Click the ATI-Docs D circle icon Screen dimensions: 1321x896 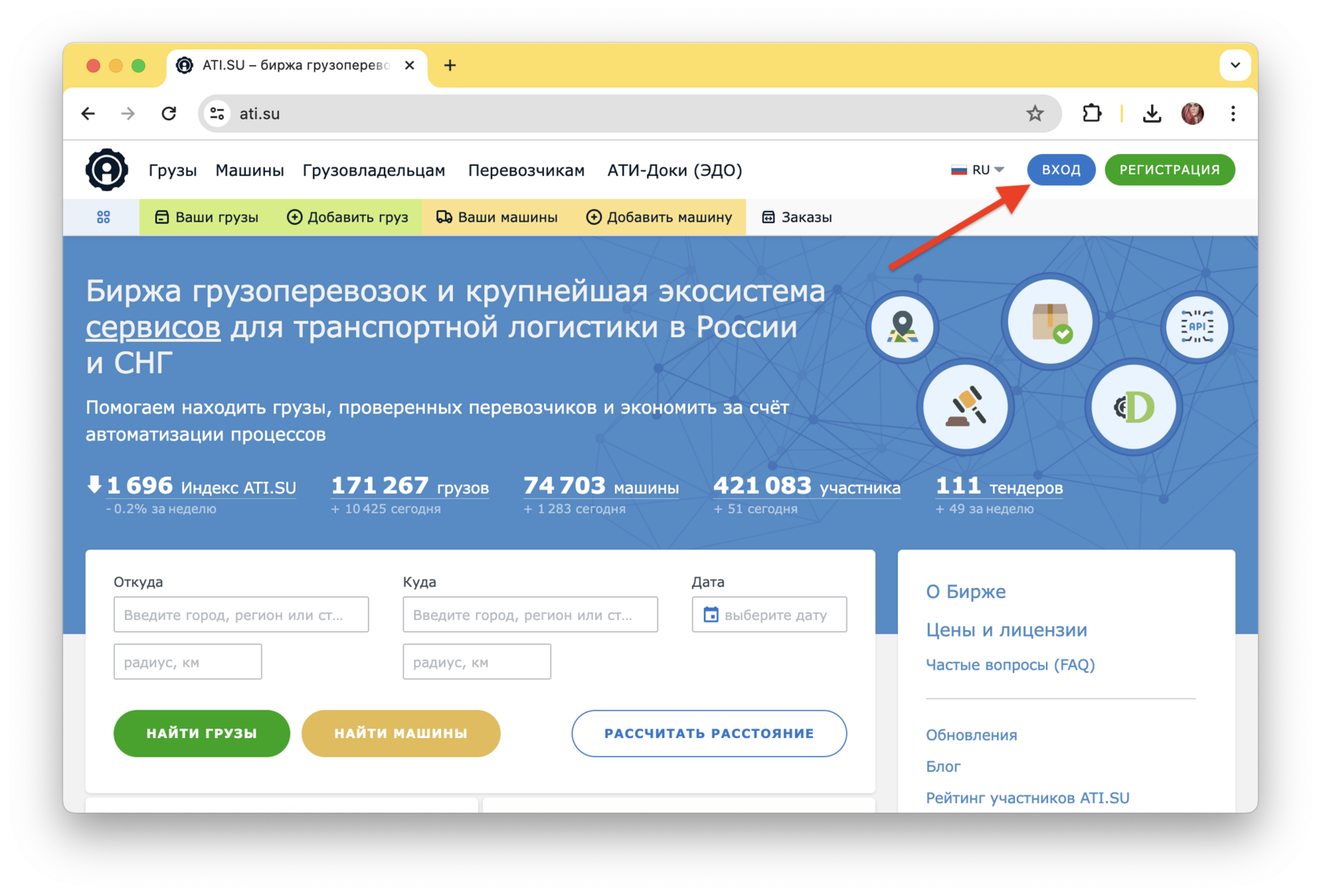tap(1133, 407)
